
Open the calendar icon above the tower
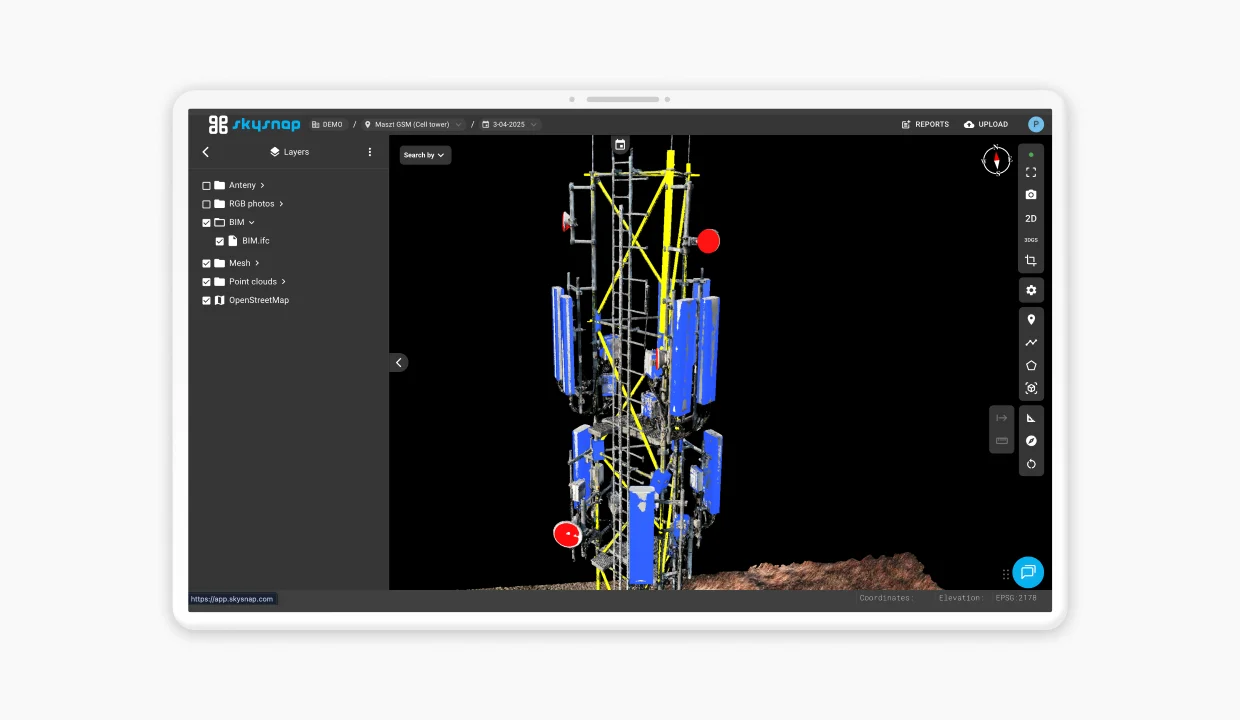pyautogui.click(x=620, y=145)
